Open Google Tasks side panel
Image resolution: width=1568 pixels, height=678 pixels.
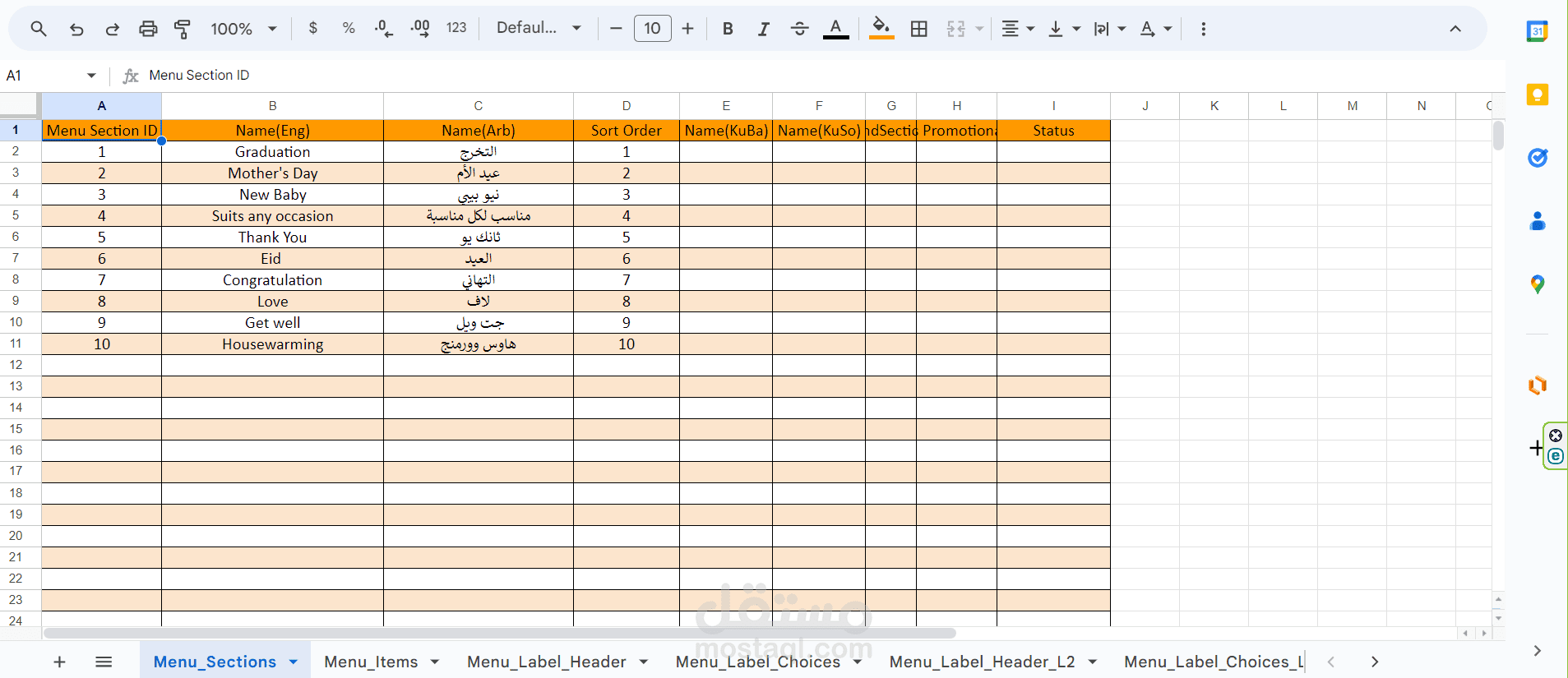coord(1537,158)
